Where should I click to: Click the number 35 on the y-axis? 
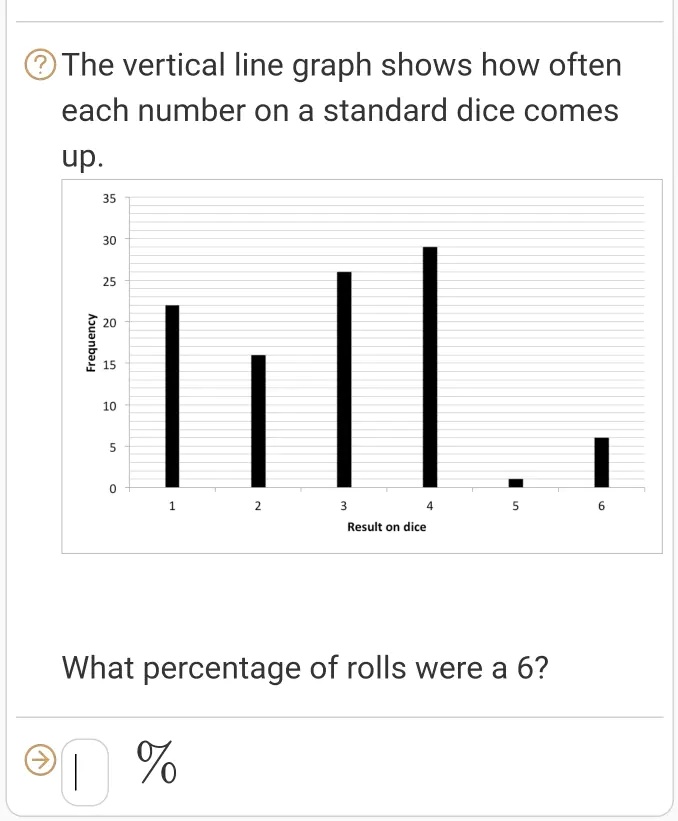point(107,197)
